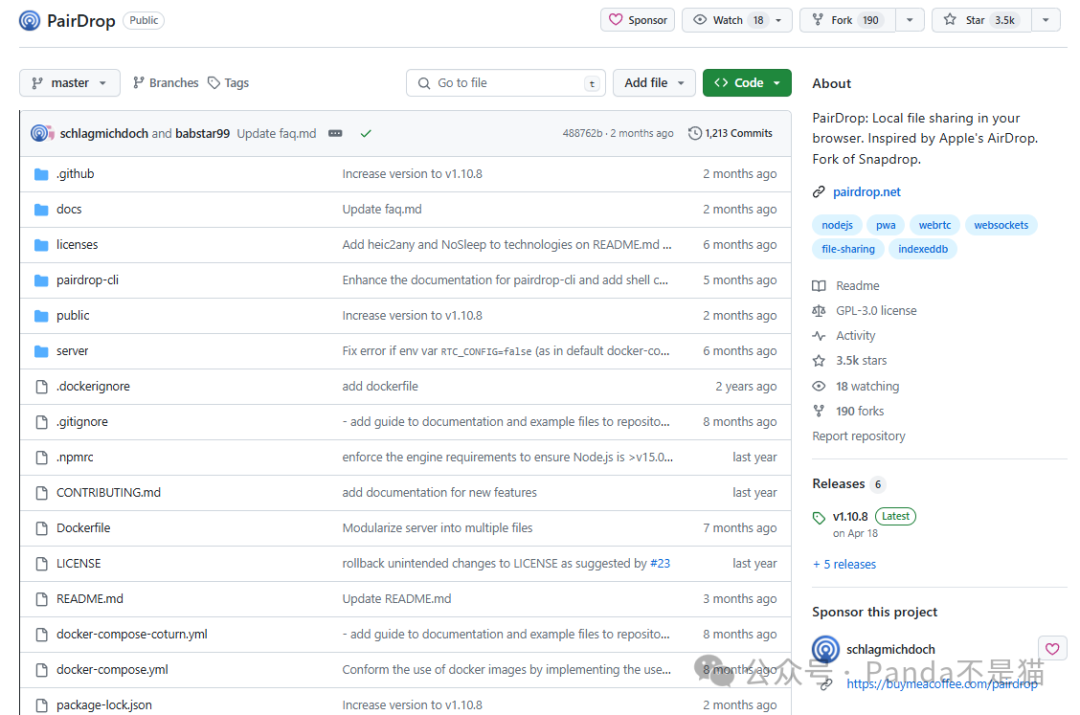Expand the commit message ellipsis icon
This screenshot has height=715, width=1080.
click(335, 133)
